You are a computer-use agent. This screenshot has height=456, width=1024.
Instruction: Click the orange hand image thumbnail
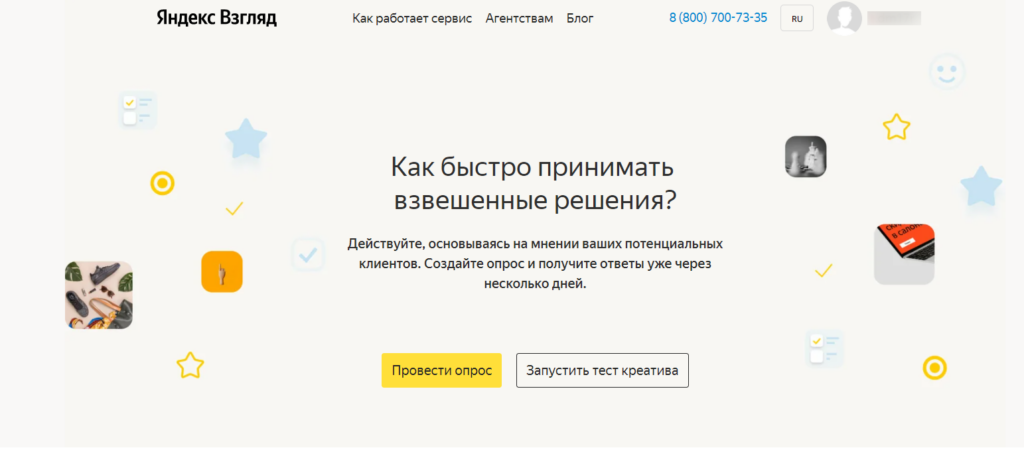pos(222,271)
